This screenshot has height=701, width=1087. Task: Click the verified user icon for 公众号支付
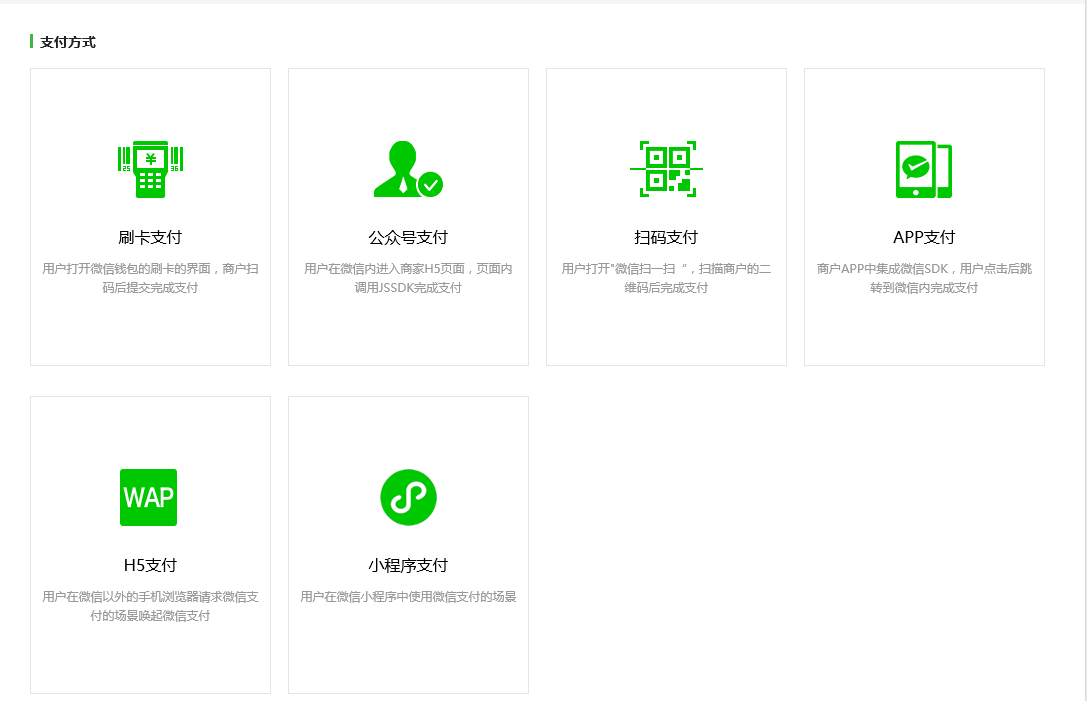(x=408, y=169)
